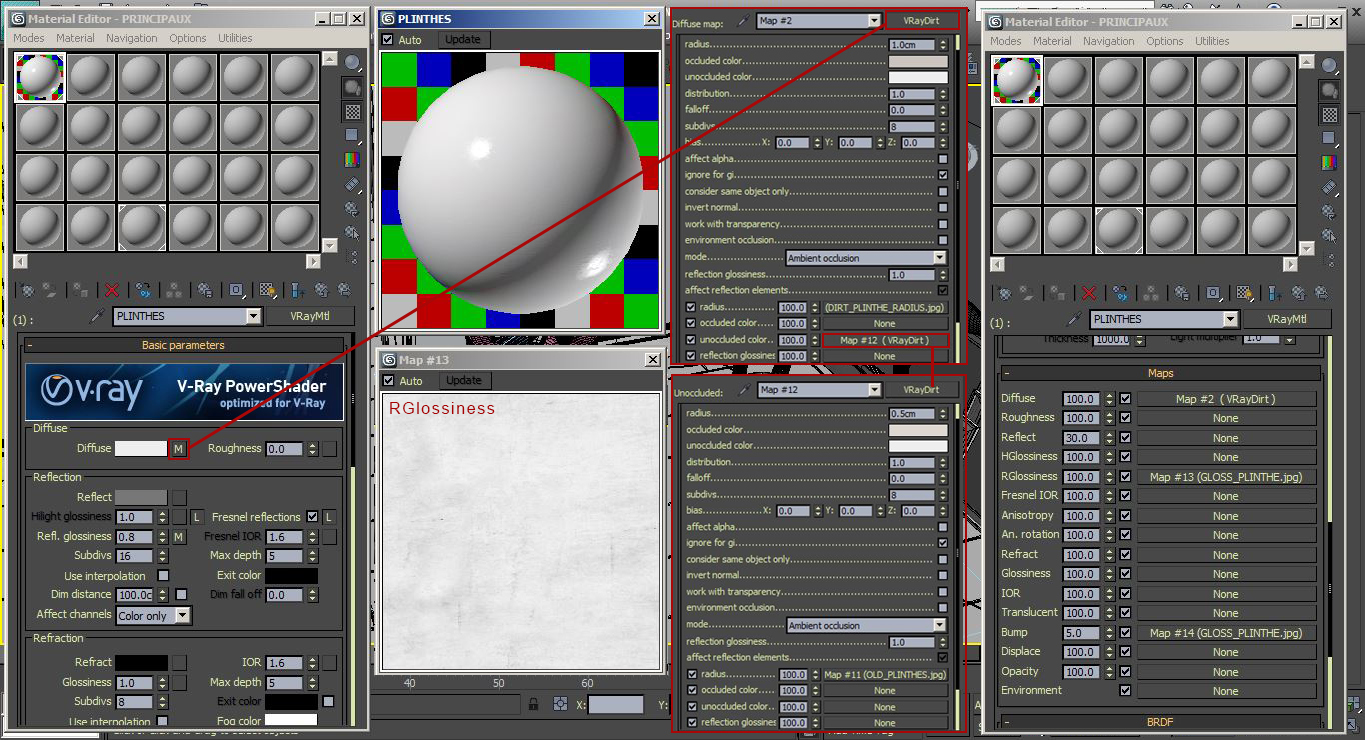
Task: Click Update button in PLINTHES preview window
Action: click(x=463, y=39)
